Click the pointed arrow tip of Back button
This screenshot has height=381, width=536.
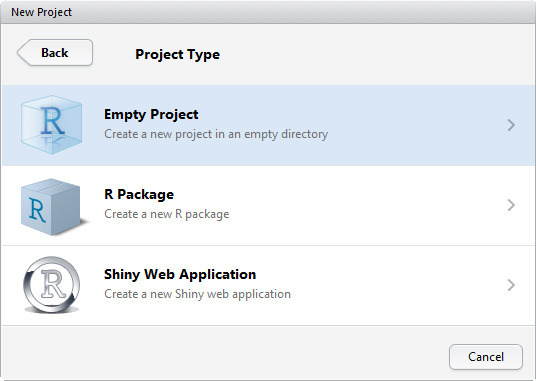(21, 53)
